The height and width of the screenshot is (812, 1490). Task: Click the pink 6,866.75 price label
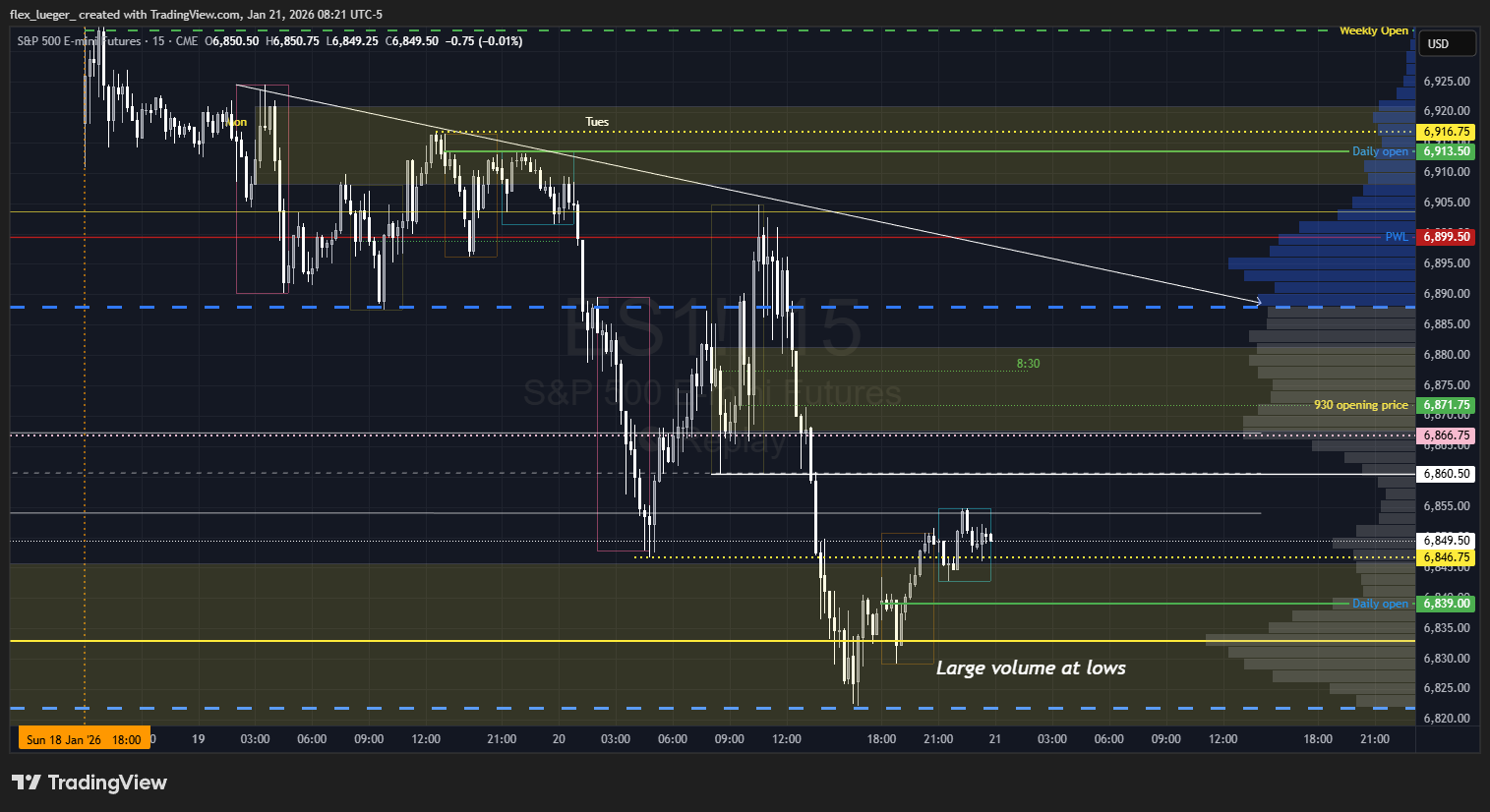(x=1446, y=435)
